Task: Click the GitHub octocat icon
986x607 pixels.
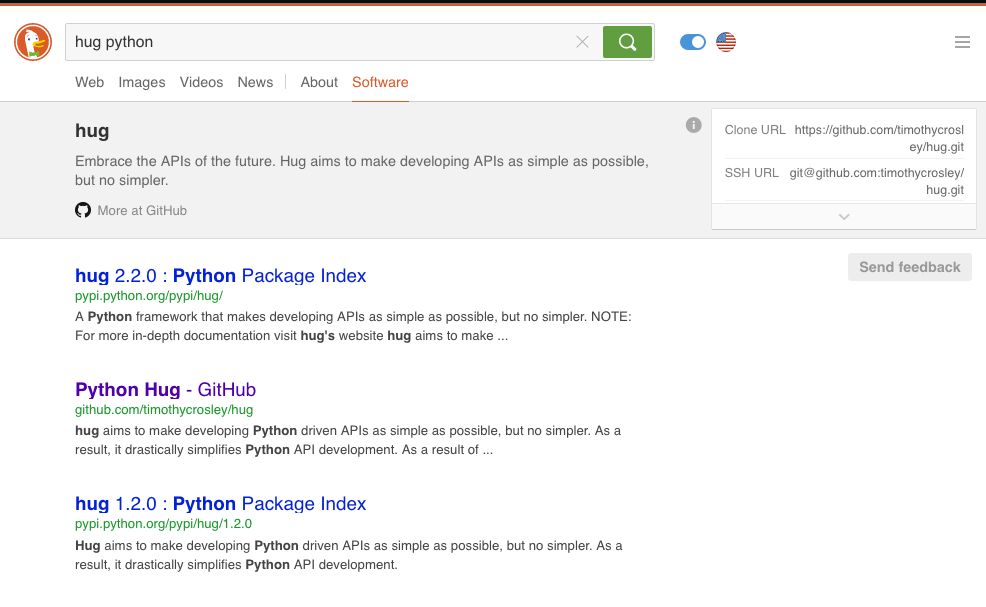Action: point(83,210)
